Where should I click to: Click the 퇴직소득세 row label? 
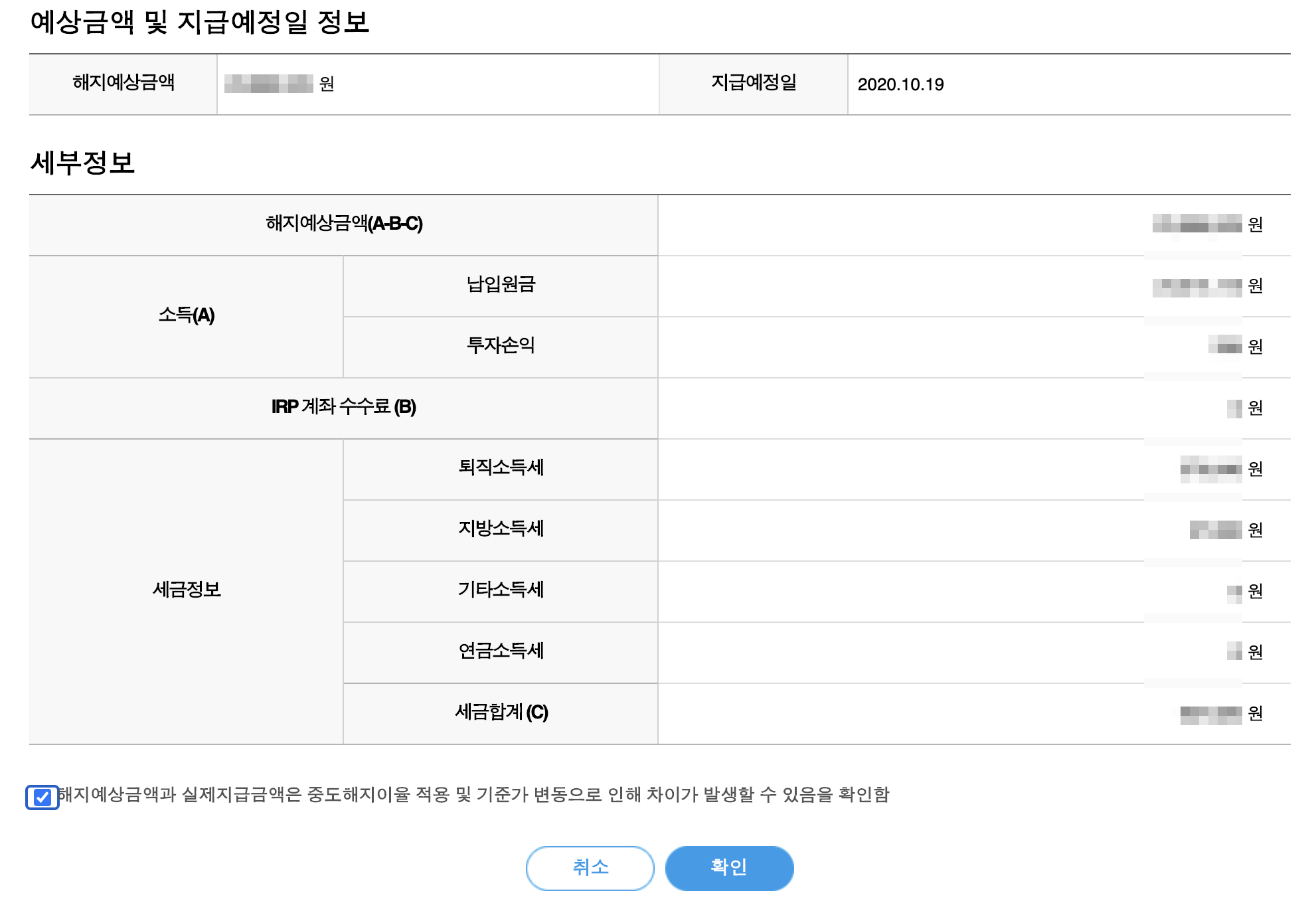click(501, 468)
